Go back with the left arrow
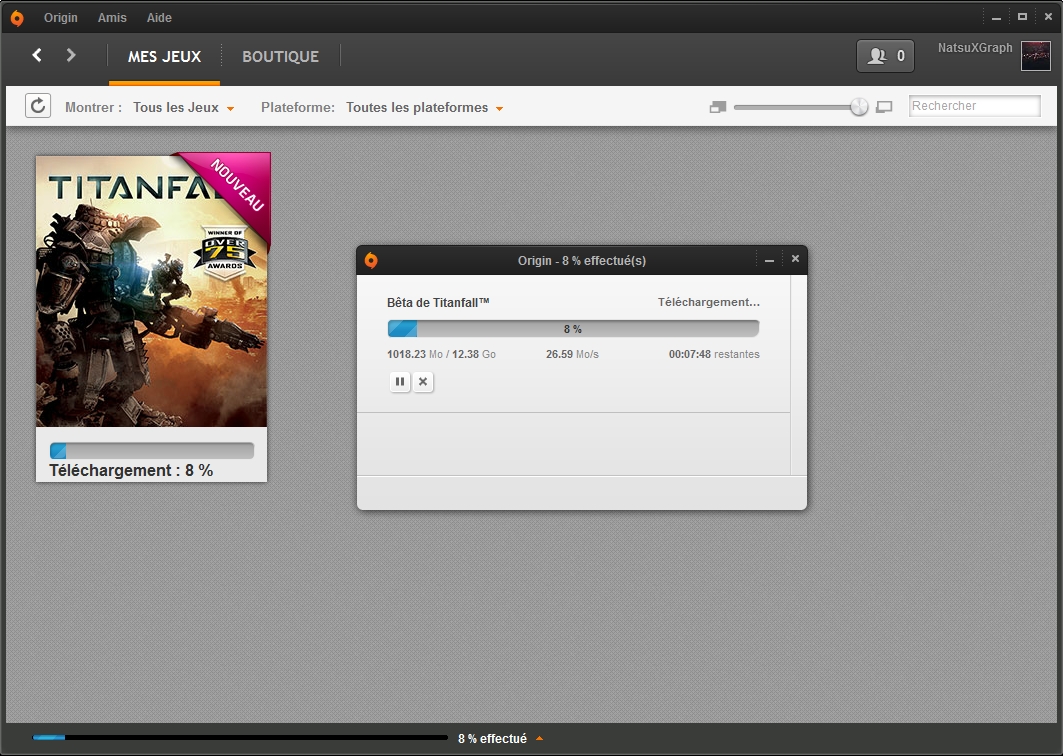This screenshot has height=756, width=1063. click(x=37, y=55)
